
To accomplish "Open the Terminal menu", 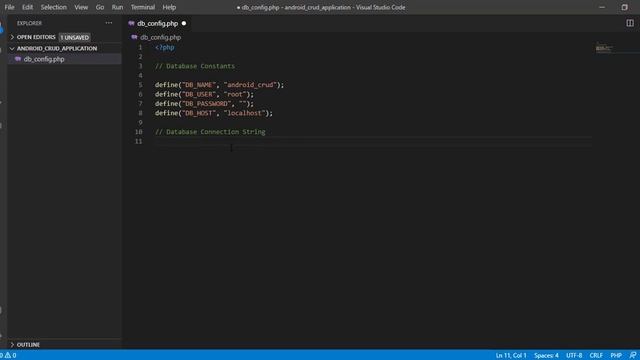I will click(x=142, y=7).
